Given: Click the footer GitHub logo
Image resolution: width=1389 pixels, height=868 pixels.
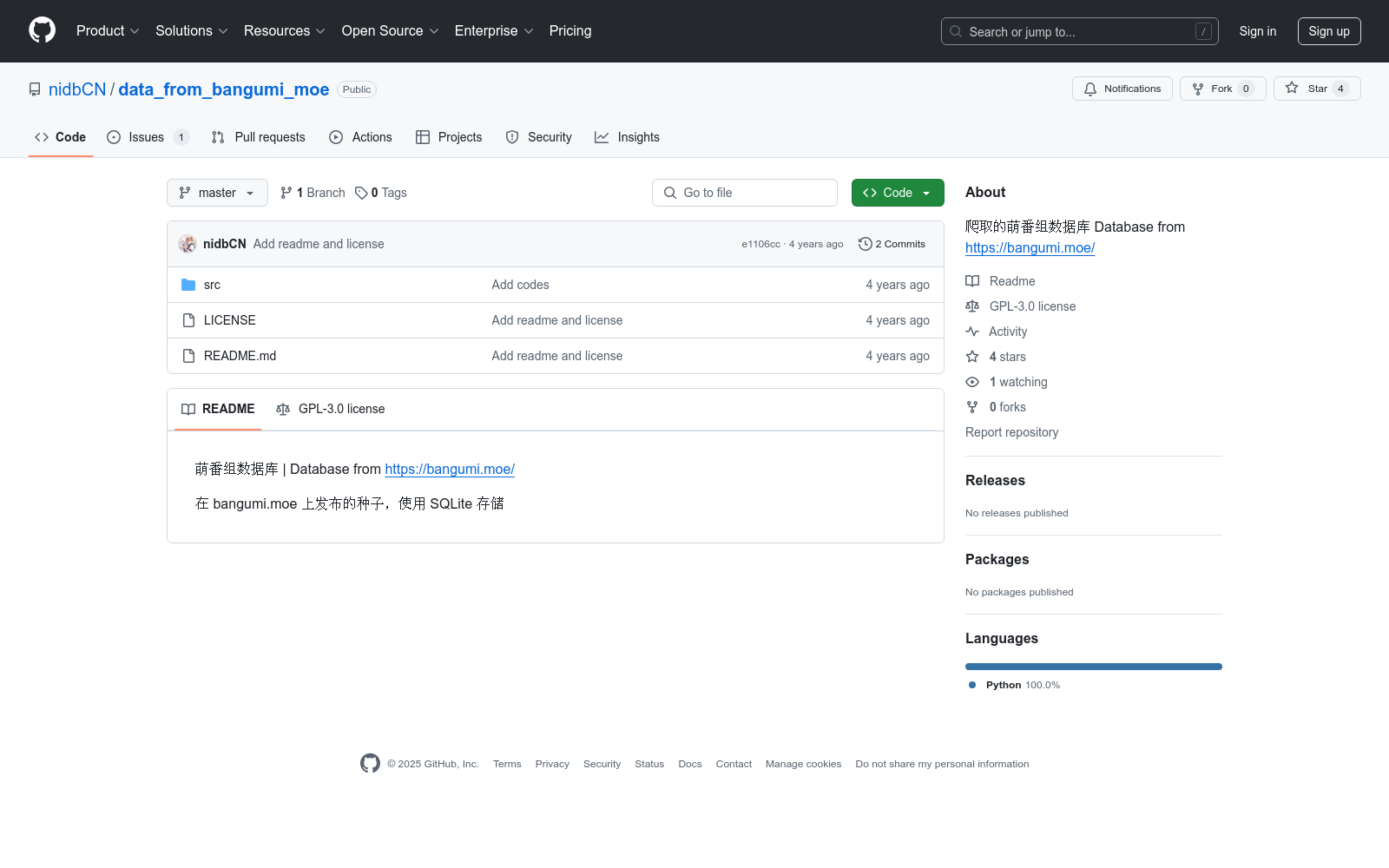Looking at the screenshot, I should [x=370, y=763].
